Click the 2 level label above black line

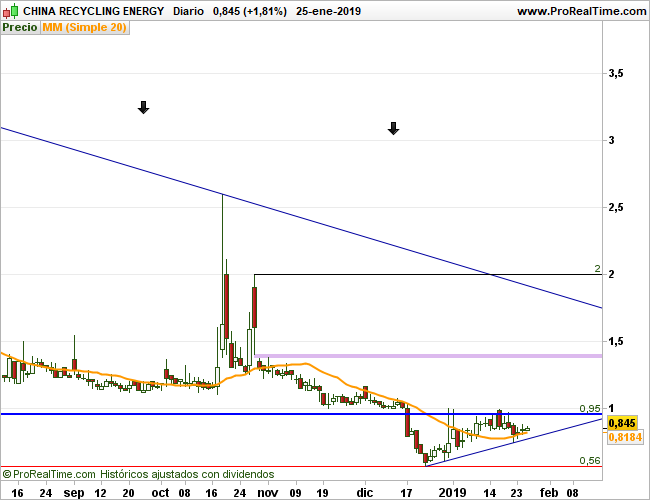click(x=597, y=269)
